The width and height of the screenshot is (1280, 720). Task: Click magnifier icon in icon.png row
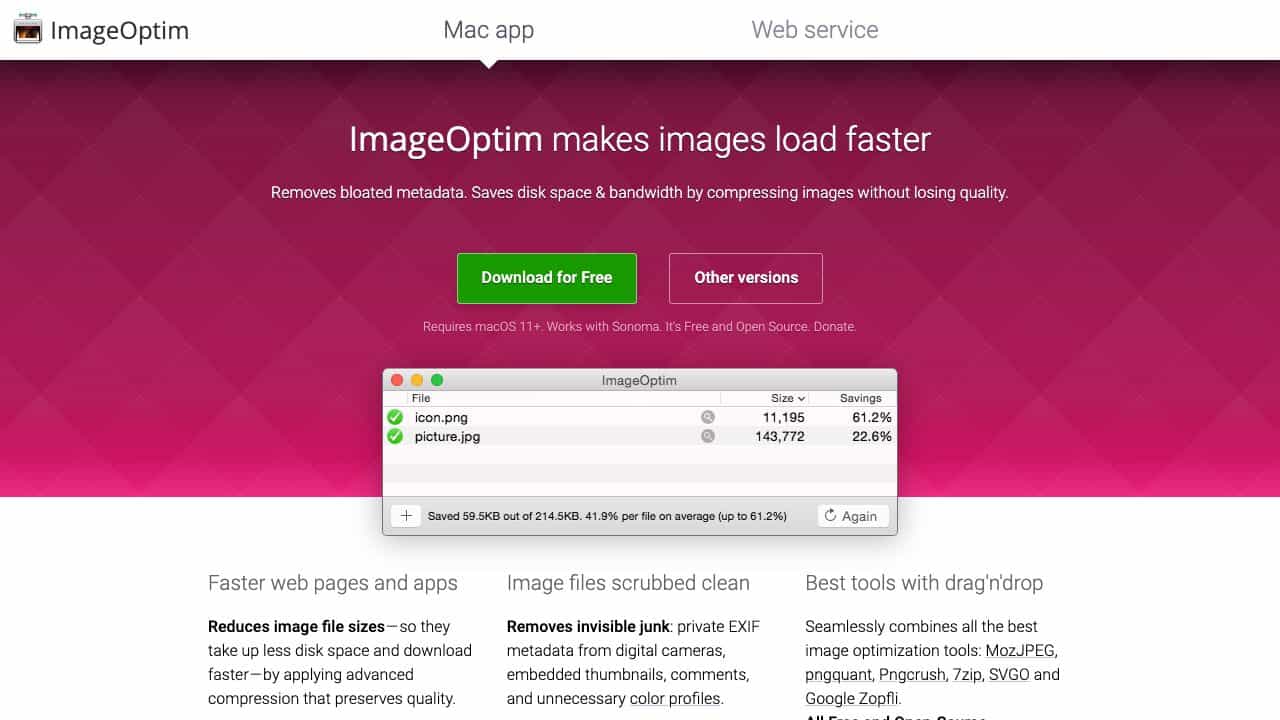click(x=708, y=417)
